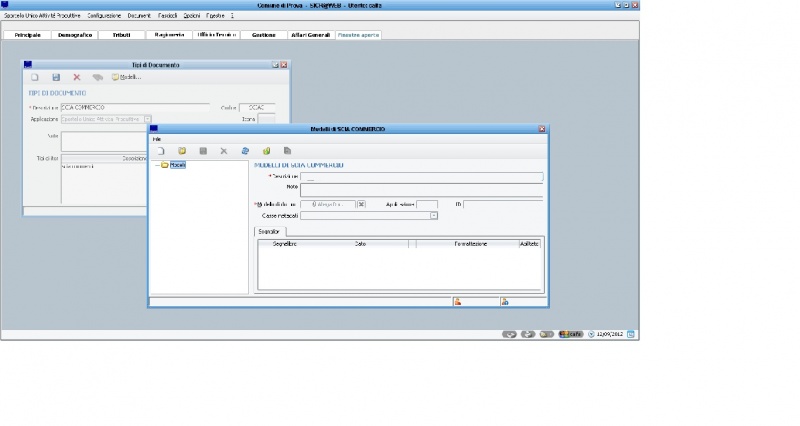800x426 pixels.
Task: Open the File menu in Modelli window
Action: (x=157, y=139)
